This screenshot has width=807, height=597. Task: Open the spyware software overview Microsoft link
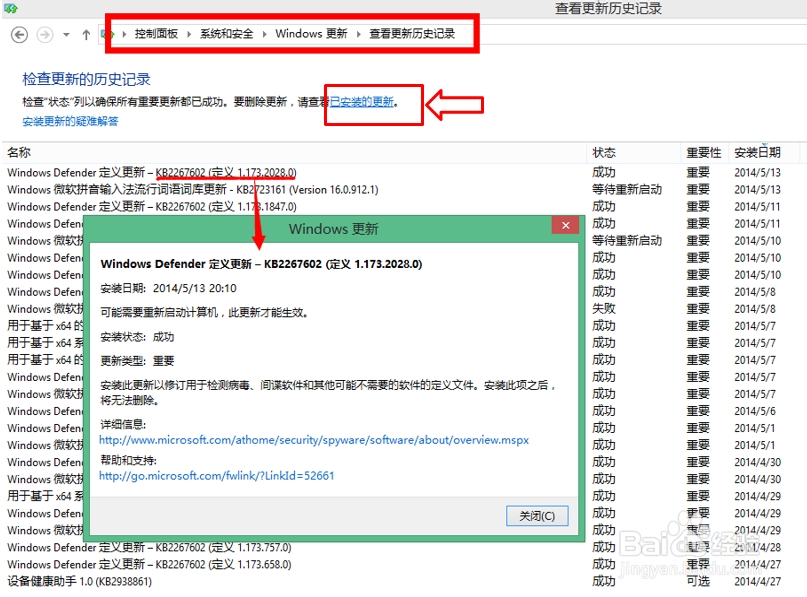(x=313, y=439)
